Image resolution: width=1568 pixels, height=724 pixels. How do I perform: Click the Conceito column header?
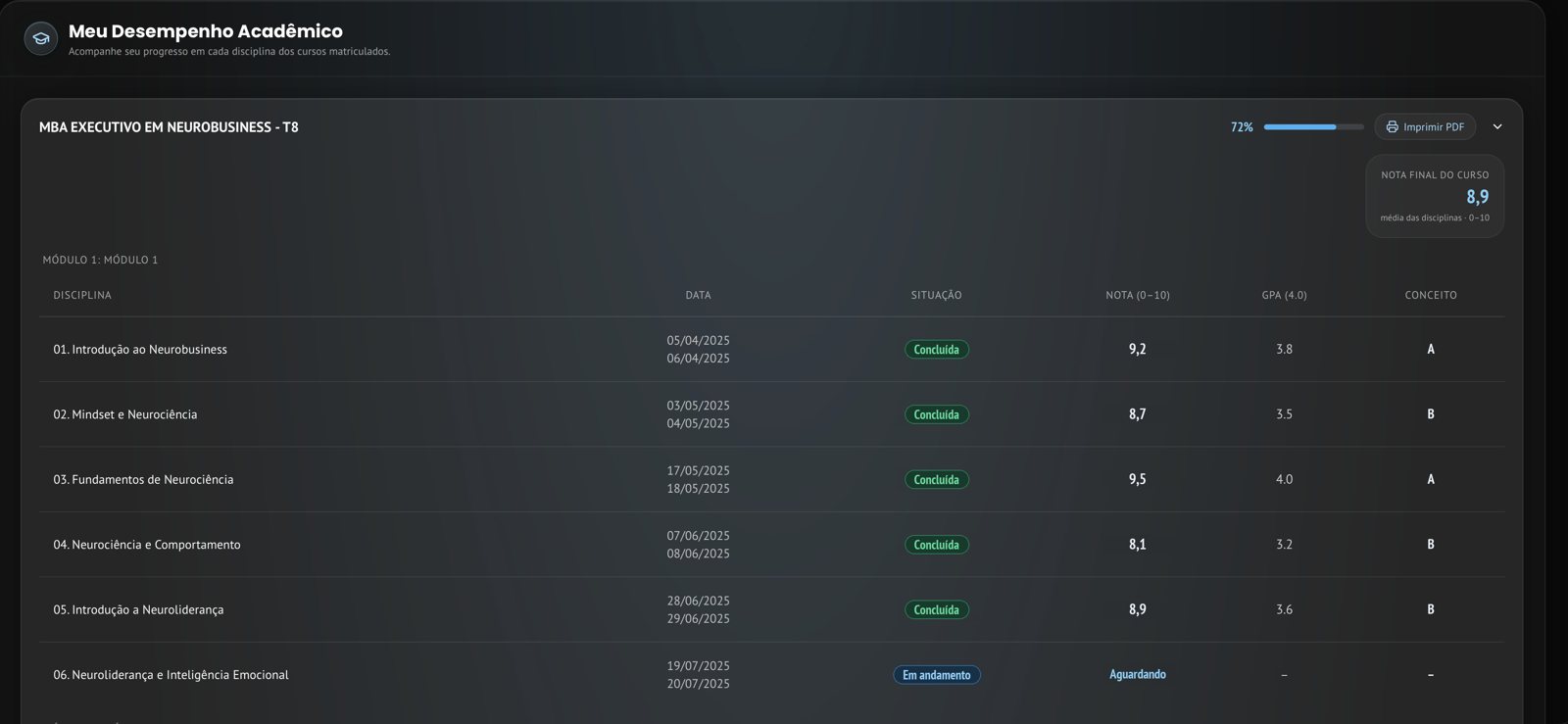pyautogui.click(x=1431, y=295)
